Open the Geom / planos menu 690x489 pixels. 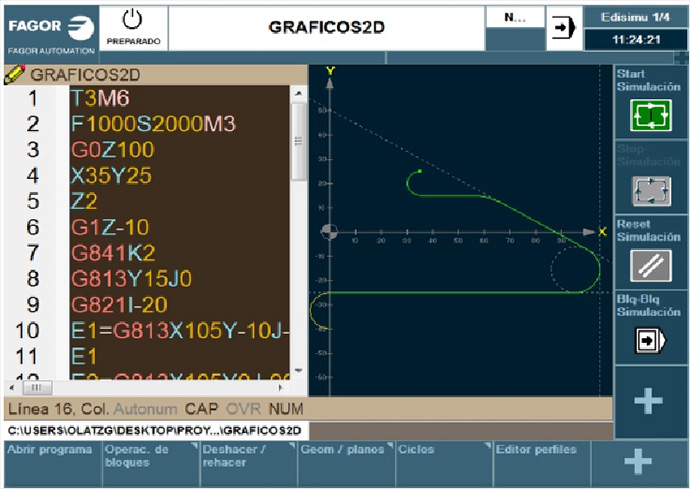346,463
